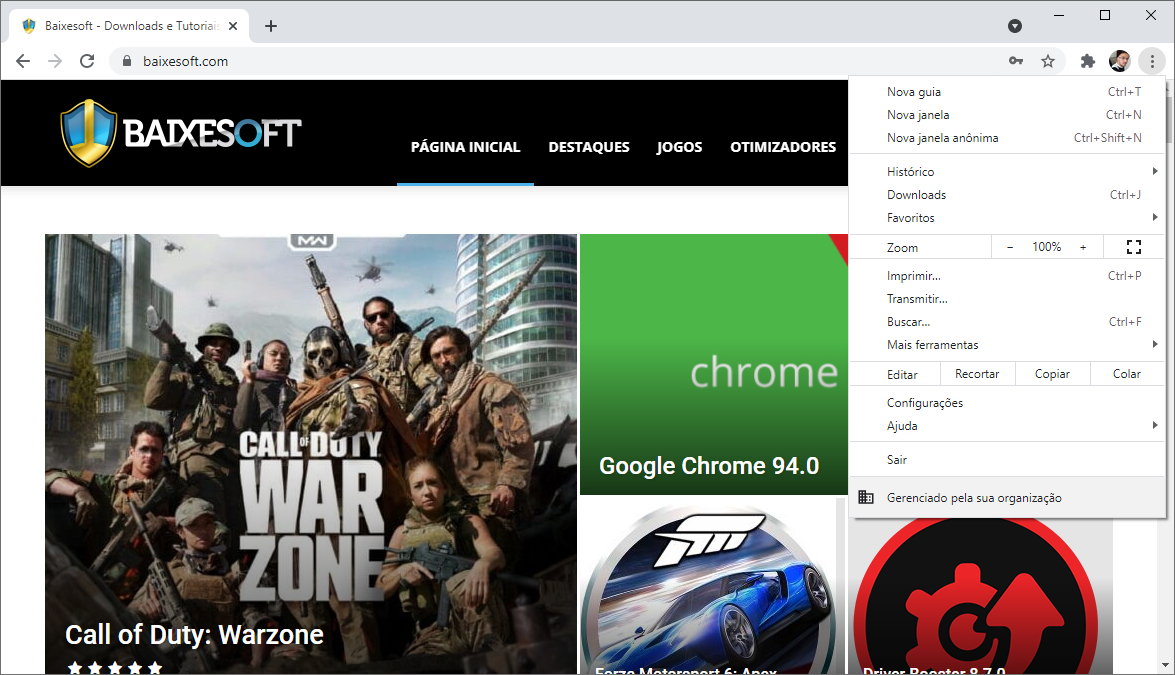Go to the JOGOS navigation link
The width and height of the screenshot is (1175, 675).
[x=679, y=147]
